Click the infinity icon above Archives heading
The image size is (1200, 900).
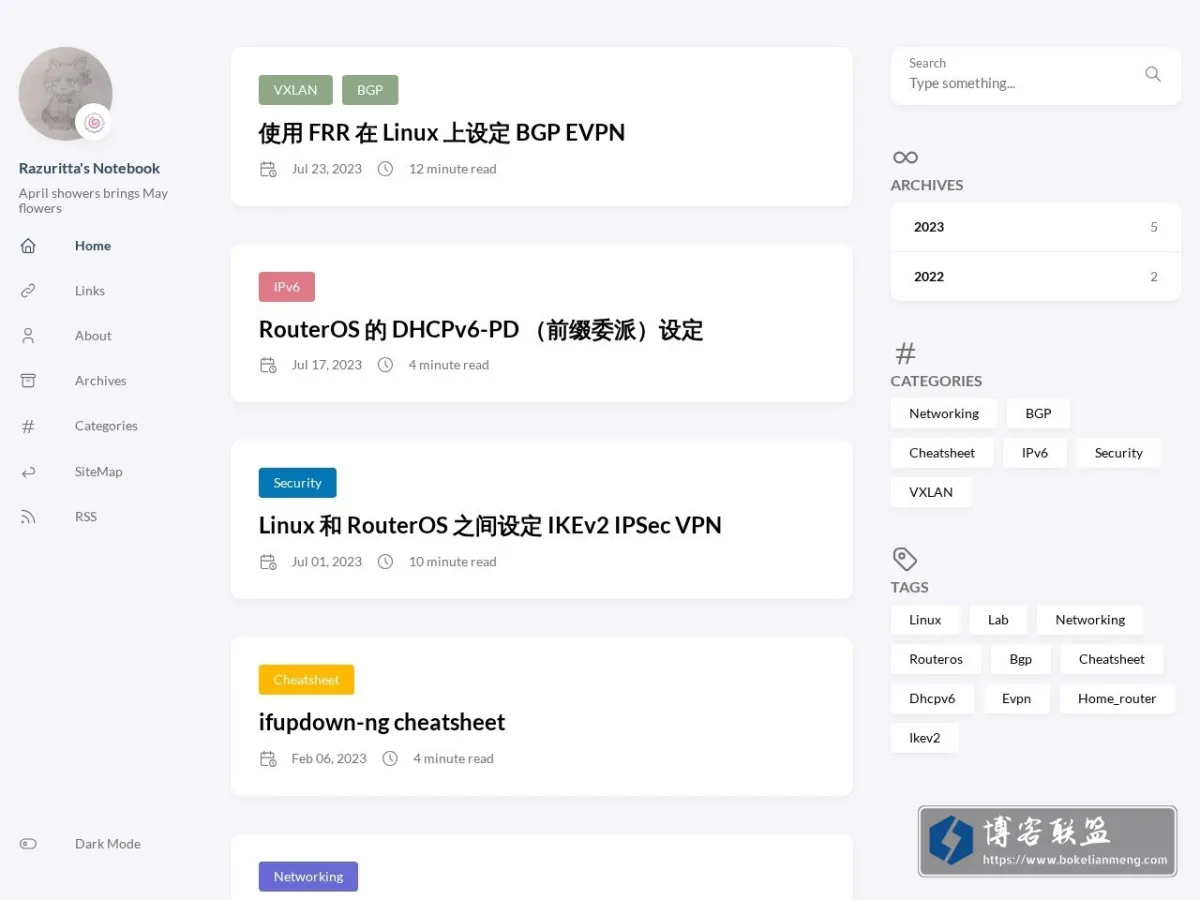click(905, 157)
